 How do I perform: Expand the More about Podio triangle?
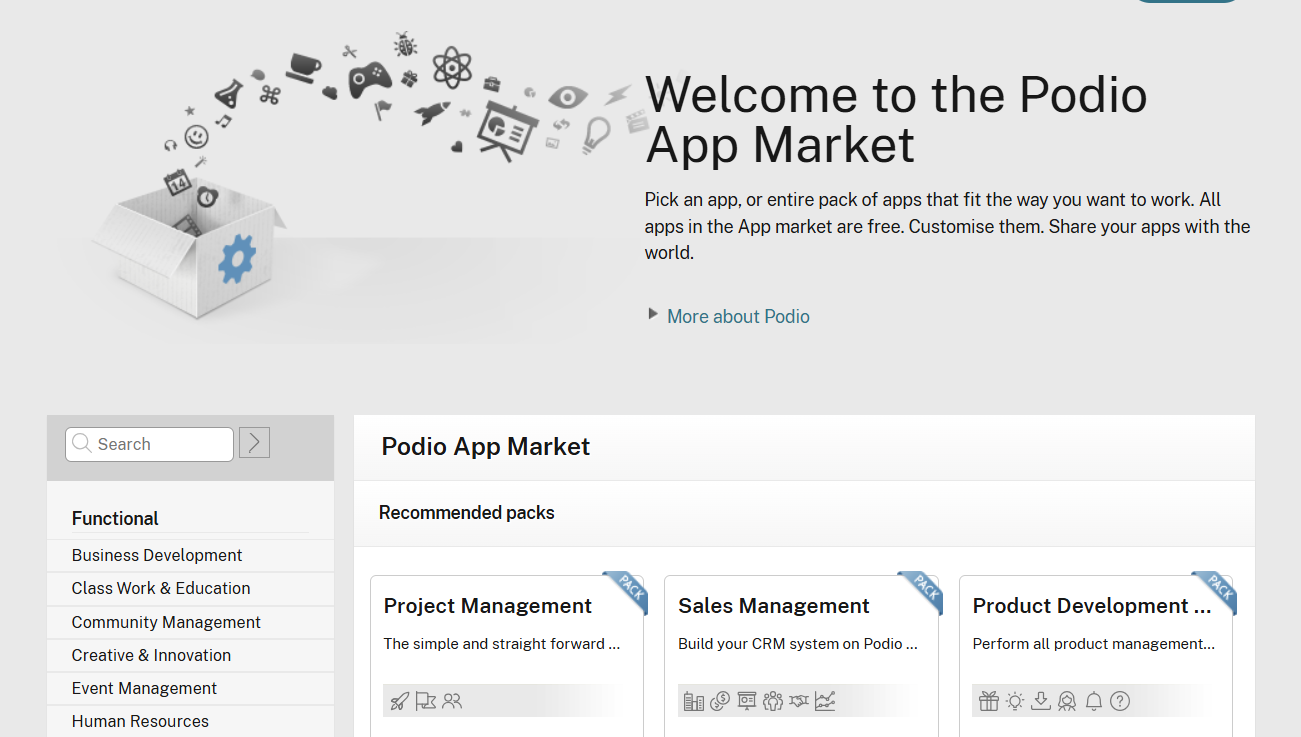click(653, 314)
